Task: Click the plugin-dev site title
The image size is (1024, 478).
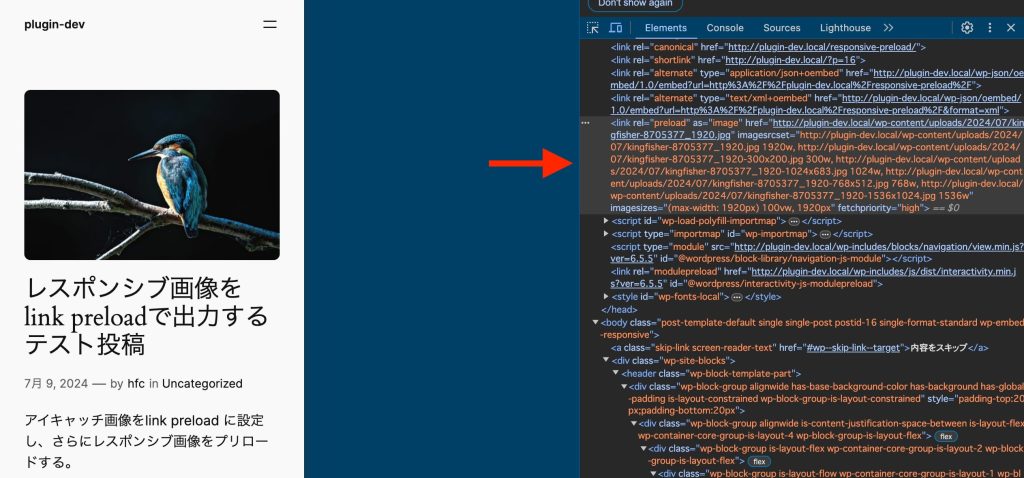Action: 54,25
